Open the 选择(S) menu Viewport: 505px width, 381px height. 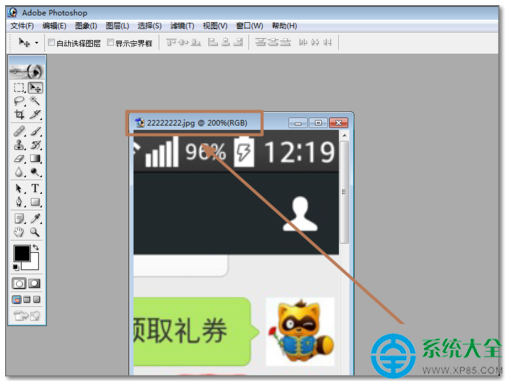pyautogui.click(x=150, y=26)
